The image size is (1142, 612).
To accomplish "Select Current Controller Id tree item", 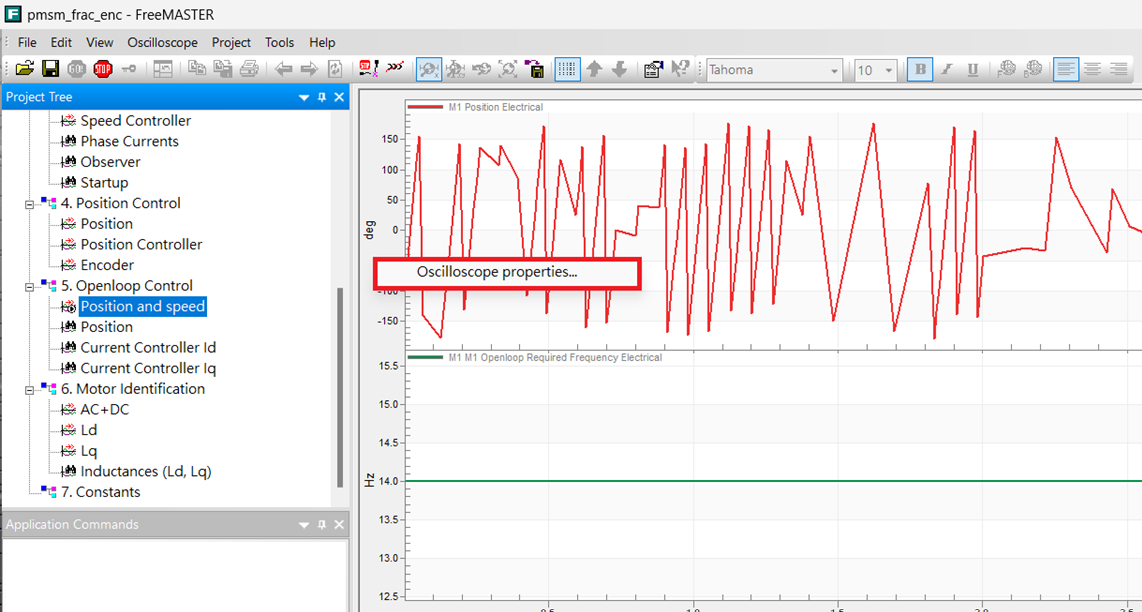I will pos(148,347).
